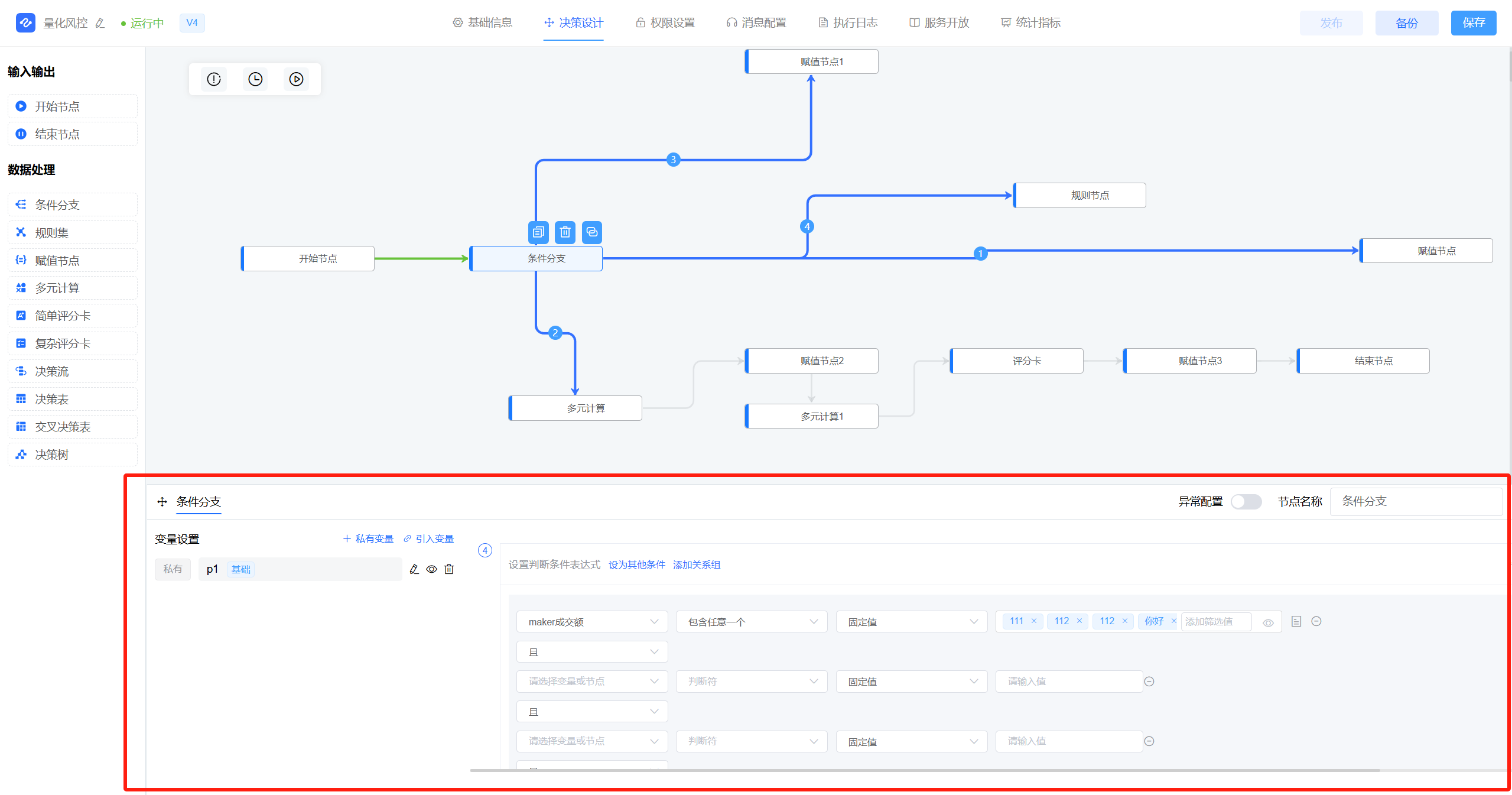Image resolution: width=1512 pixels, height=795 pixels.
Task: Click the trash icon above 条件分支 node
Action: [x=565, y=232]
